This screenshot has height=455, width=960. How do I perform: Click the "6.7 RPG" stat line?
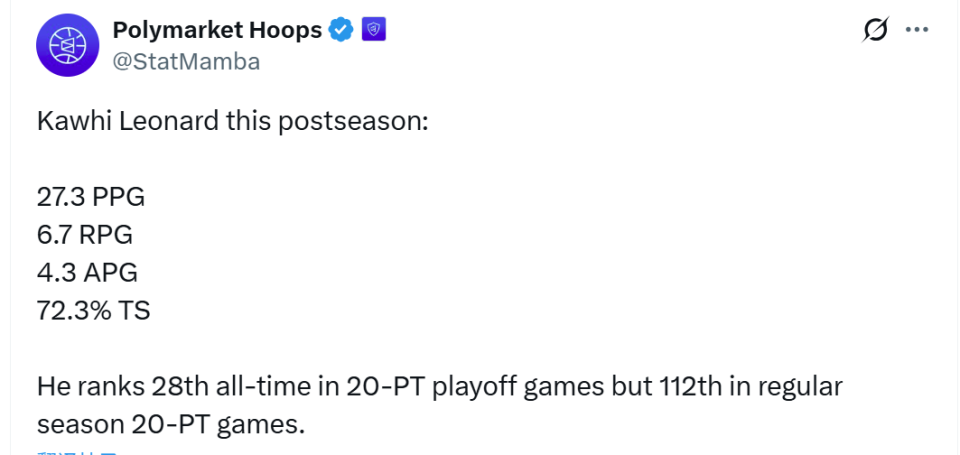click(x=85, y=234)
